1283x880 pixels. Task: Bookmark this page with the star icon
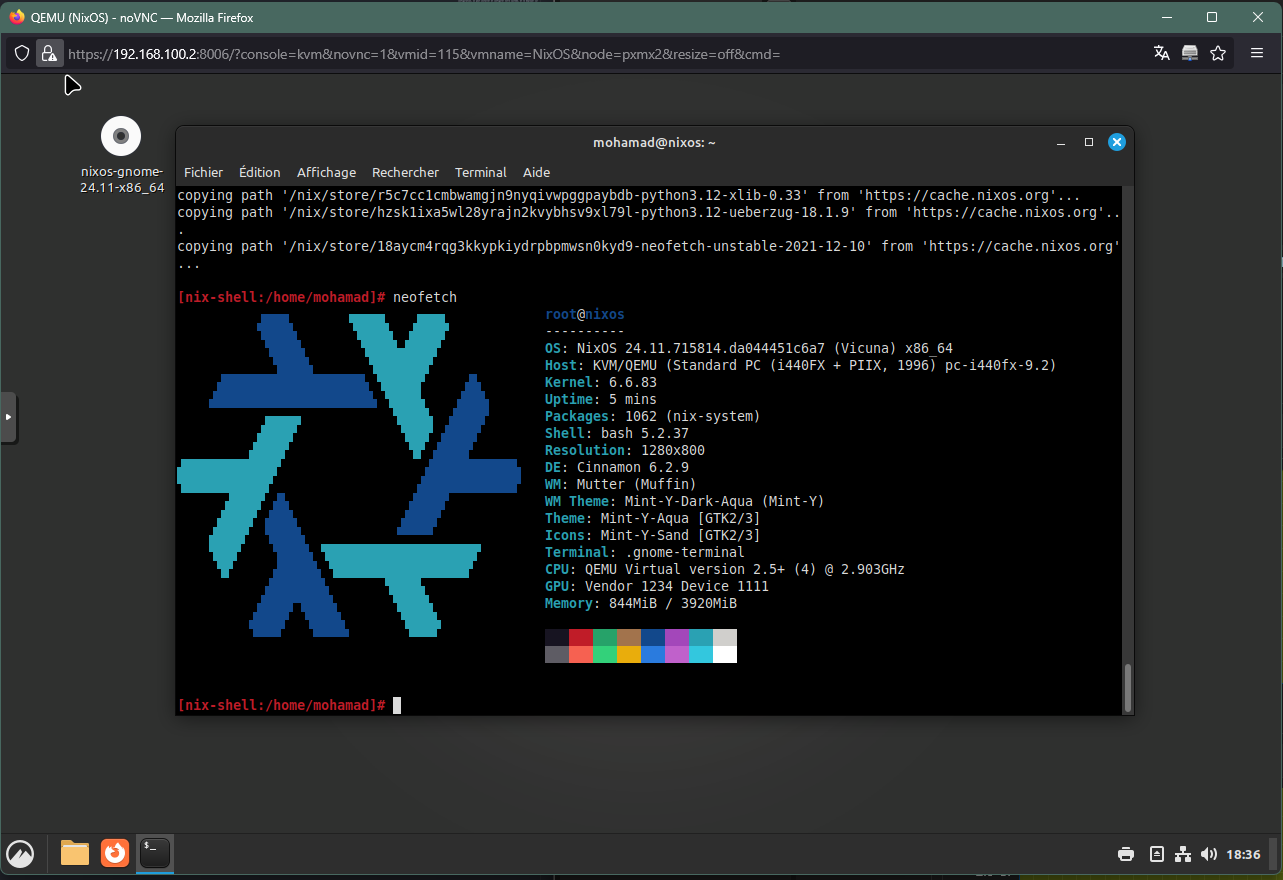(x=1218, y=53)
